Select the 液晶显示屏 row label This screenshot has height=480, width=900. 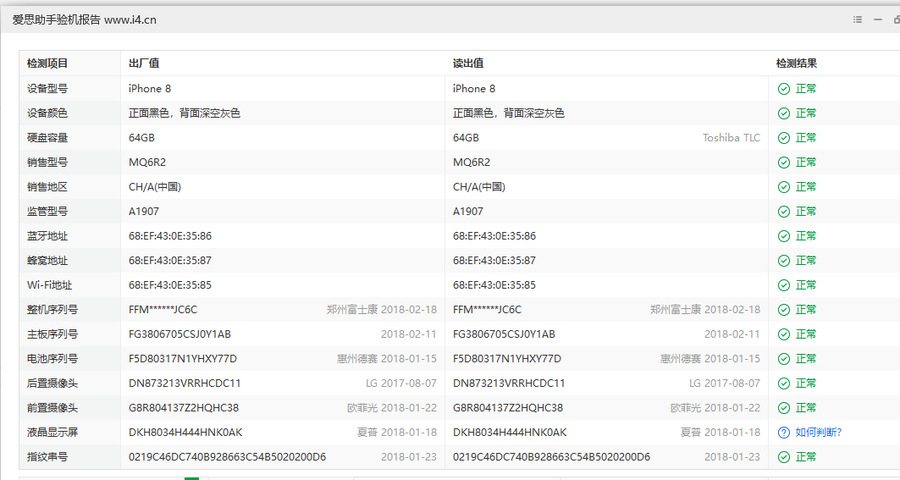click(x=52, y=432)
